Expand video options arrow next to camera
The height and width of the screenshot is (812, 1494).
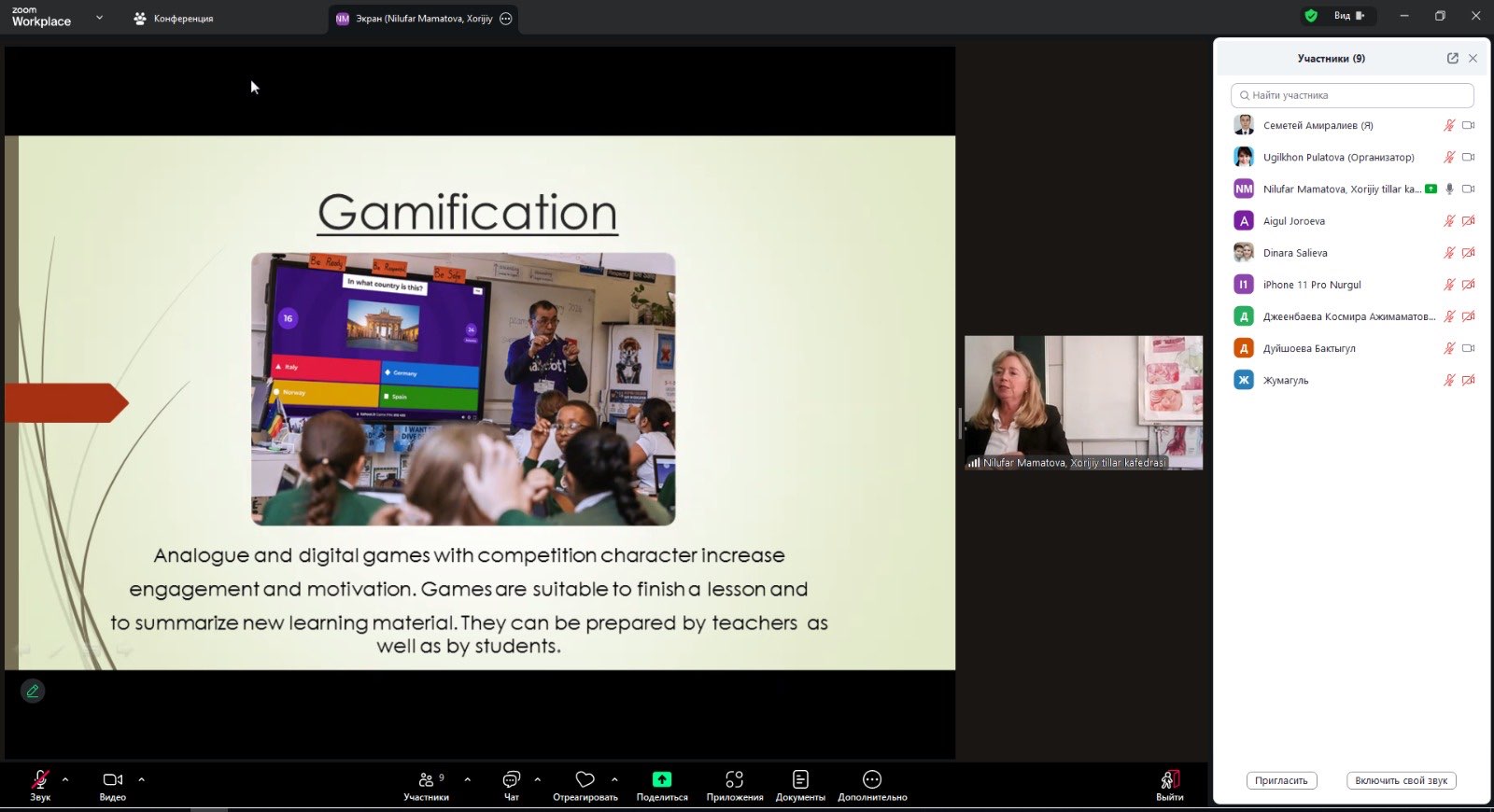[x=142, y=779]
